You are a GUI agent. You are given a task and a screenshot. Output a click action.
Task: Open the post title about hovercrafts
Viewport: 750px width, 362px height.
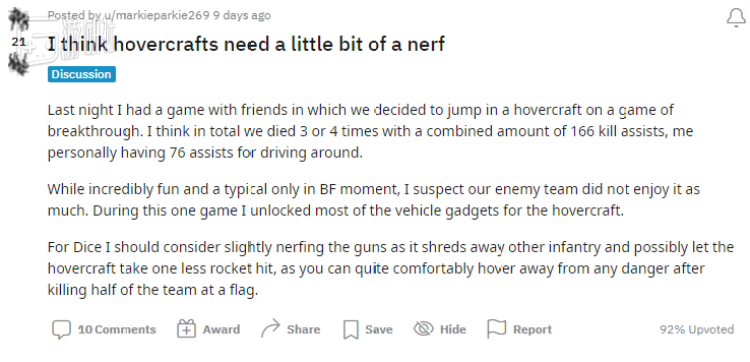click(246, 44)
